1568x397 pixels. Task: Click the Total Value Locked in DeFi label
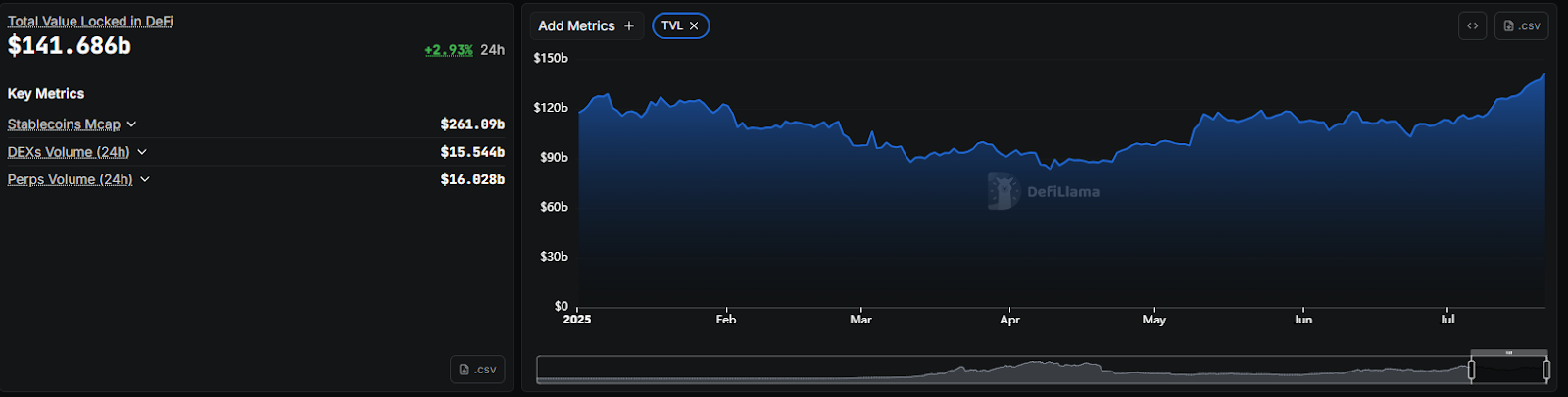pyautogui.click(x=90, y=21)
